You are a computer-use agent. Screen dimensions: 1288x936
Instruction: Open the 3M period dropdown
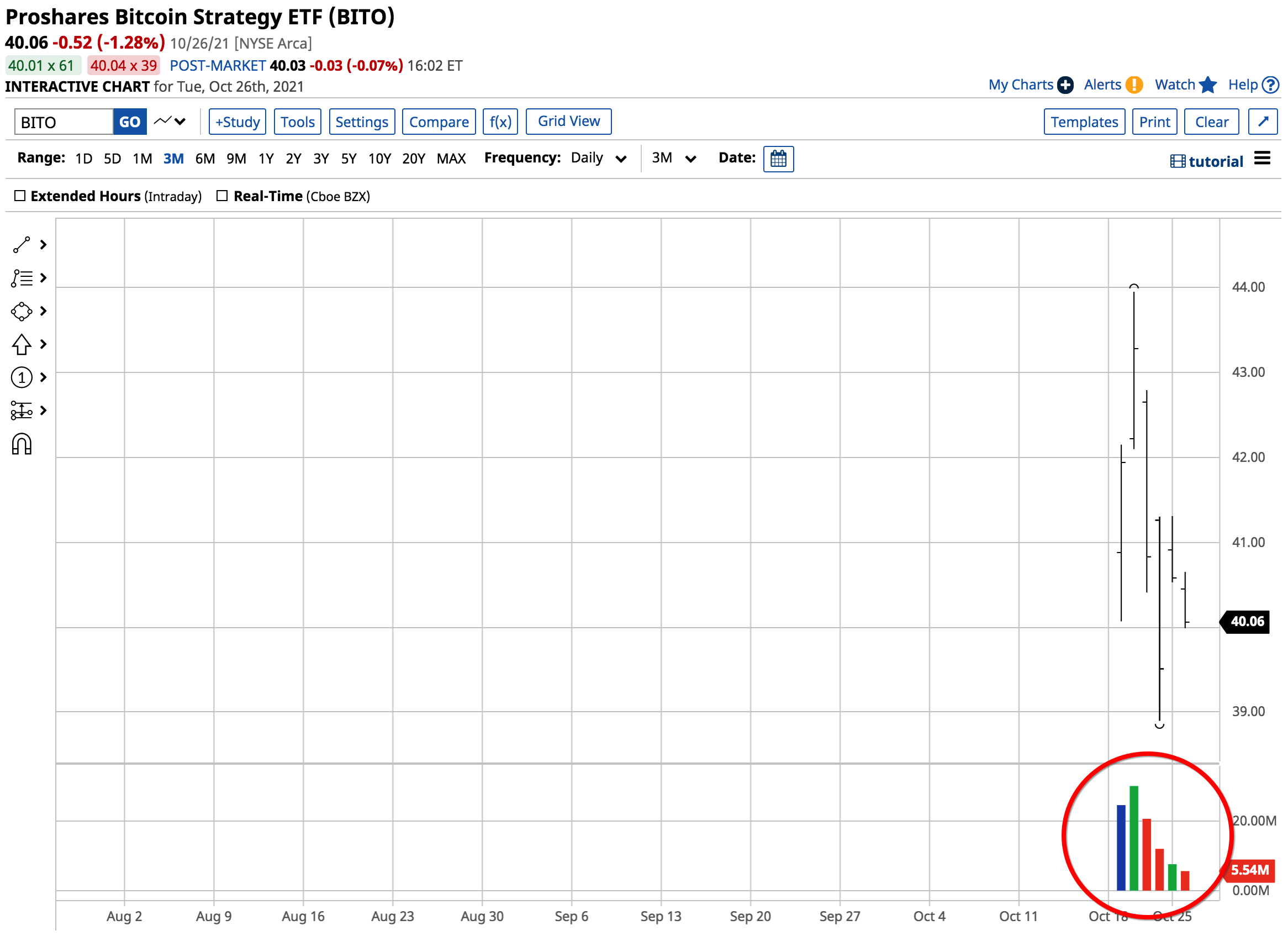pos(673,159)
